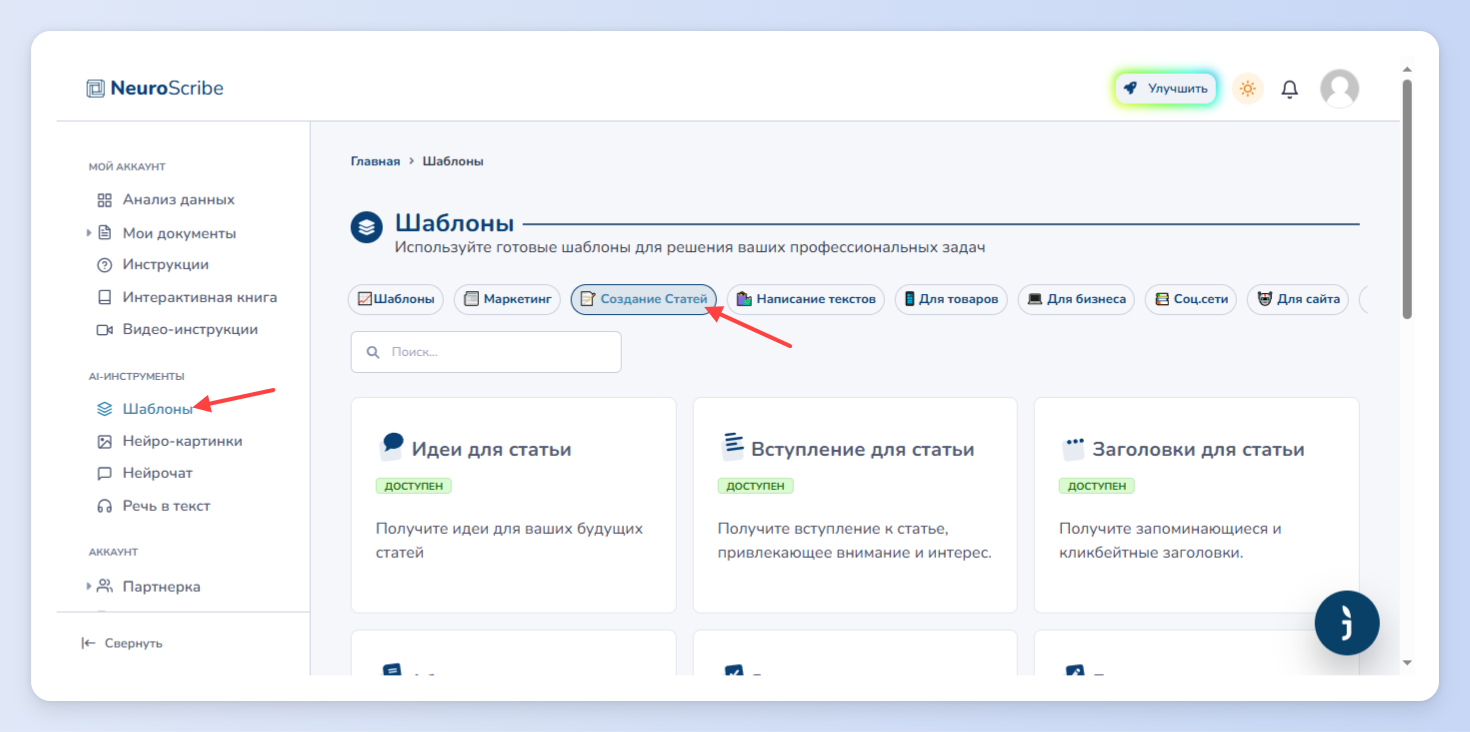Click the magnifier icon in search
This screenshot has height=732, width=1470.
click(373, 352)
